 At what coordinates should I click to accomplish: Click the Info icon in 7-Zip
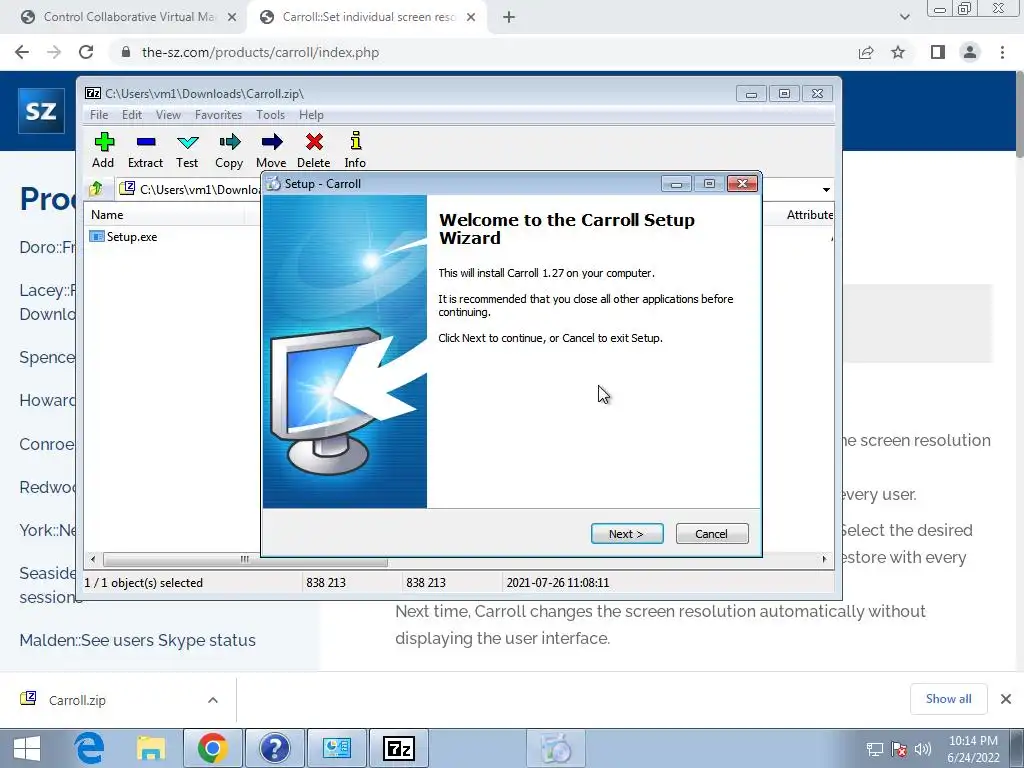tap(355, 150)
